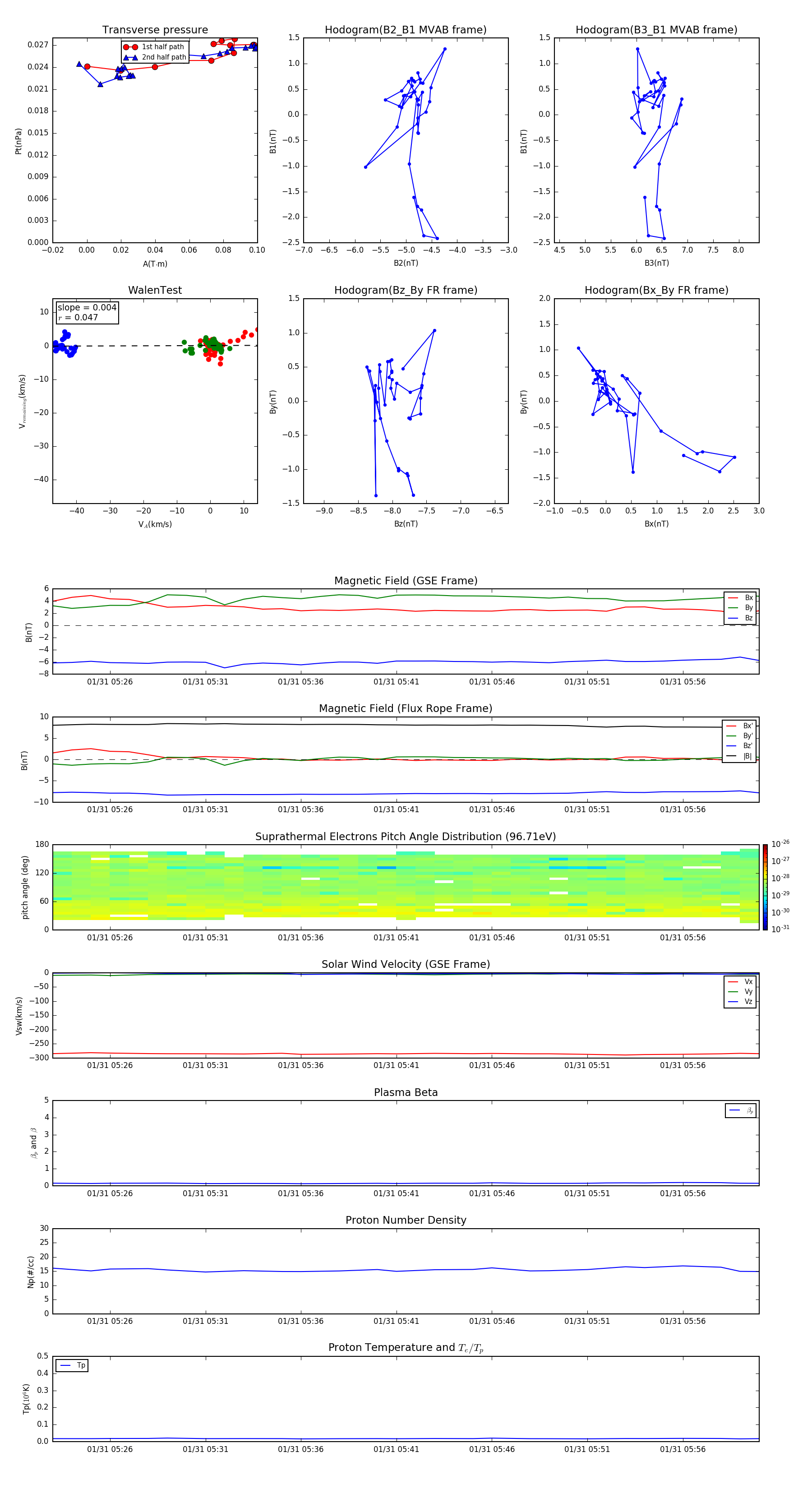
Task: Click the colorbar's top label, 10^-26
Action: click(780, 844)
